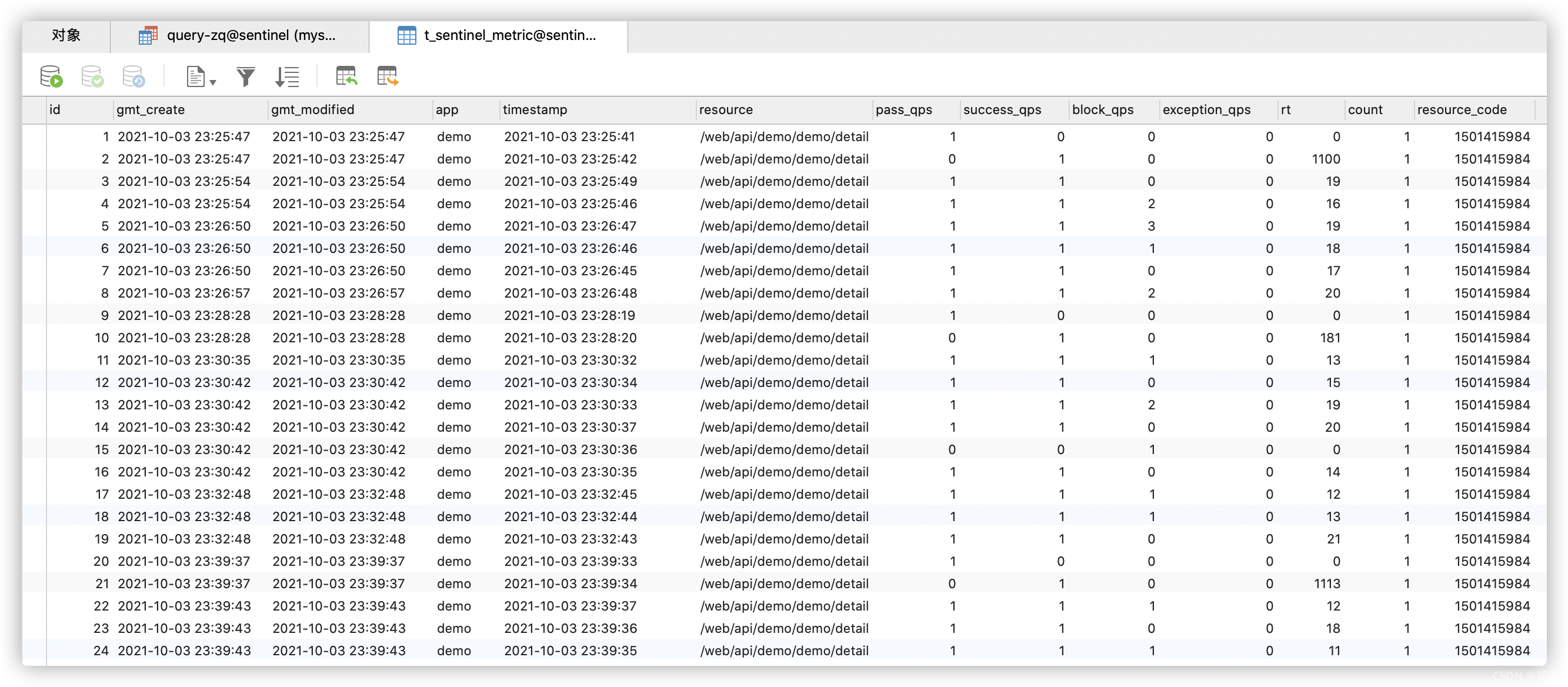Open the text/memo view icon
This screenshot has height=687, width=1568.
coord(195,76)
